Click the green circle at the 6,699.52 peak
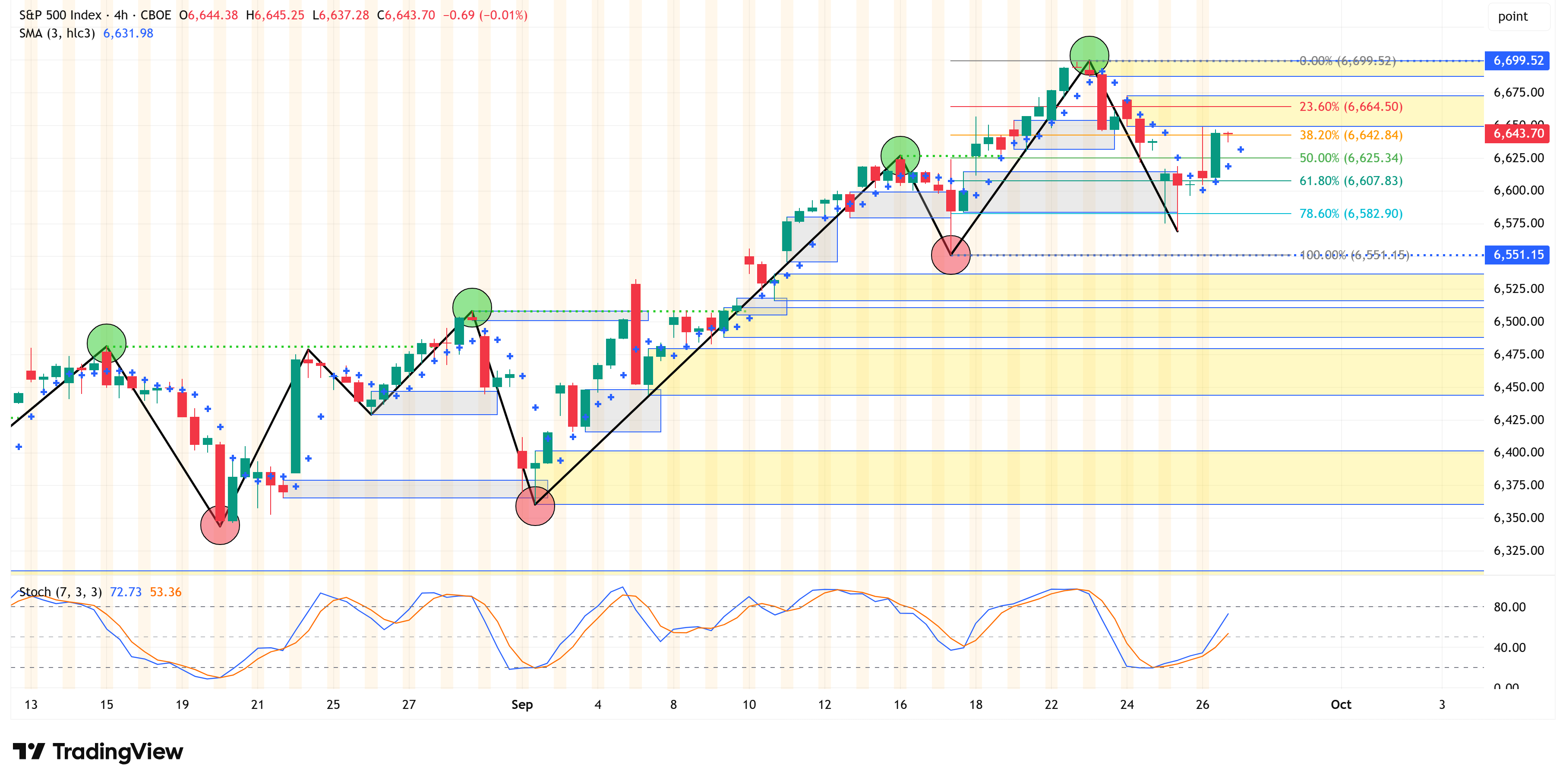 tap(1089, 56)
